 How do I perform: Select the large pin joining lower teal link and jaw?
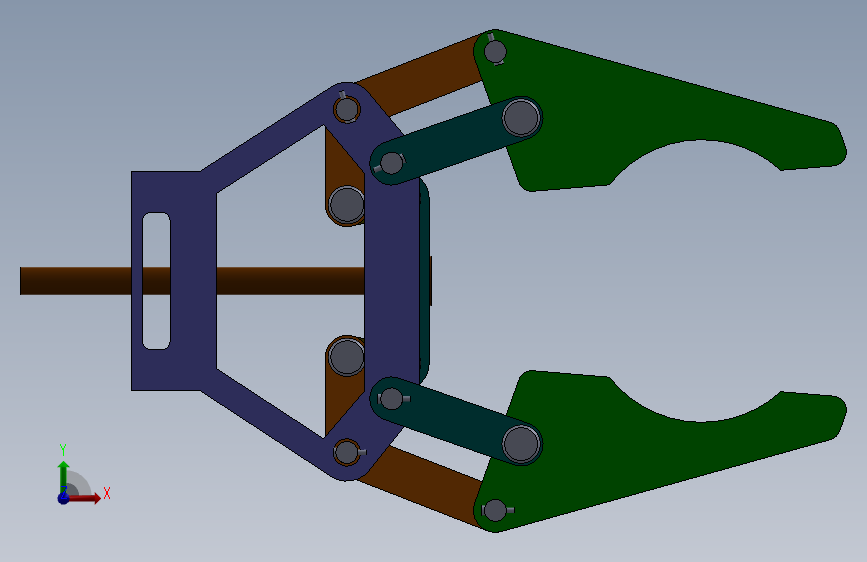[521, 444]
